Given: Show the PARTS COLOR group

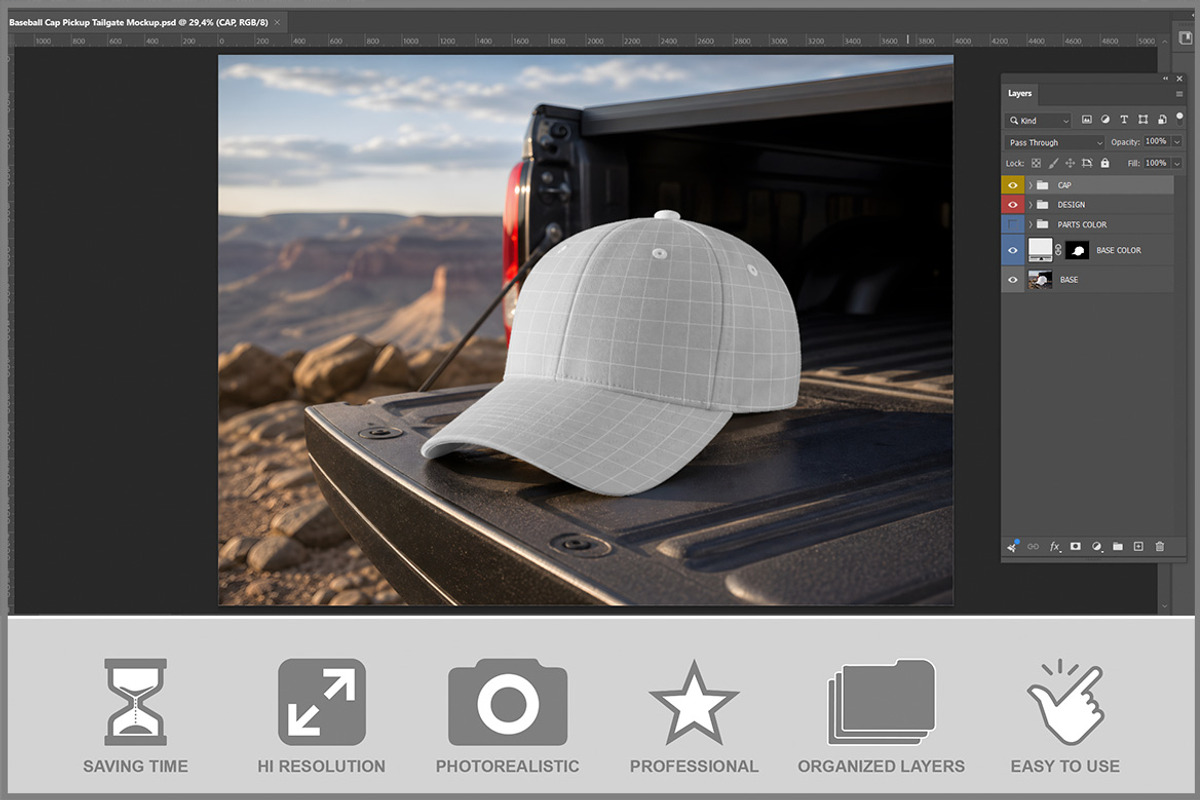Looking at the screenshot, I should 1014,225.
